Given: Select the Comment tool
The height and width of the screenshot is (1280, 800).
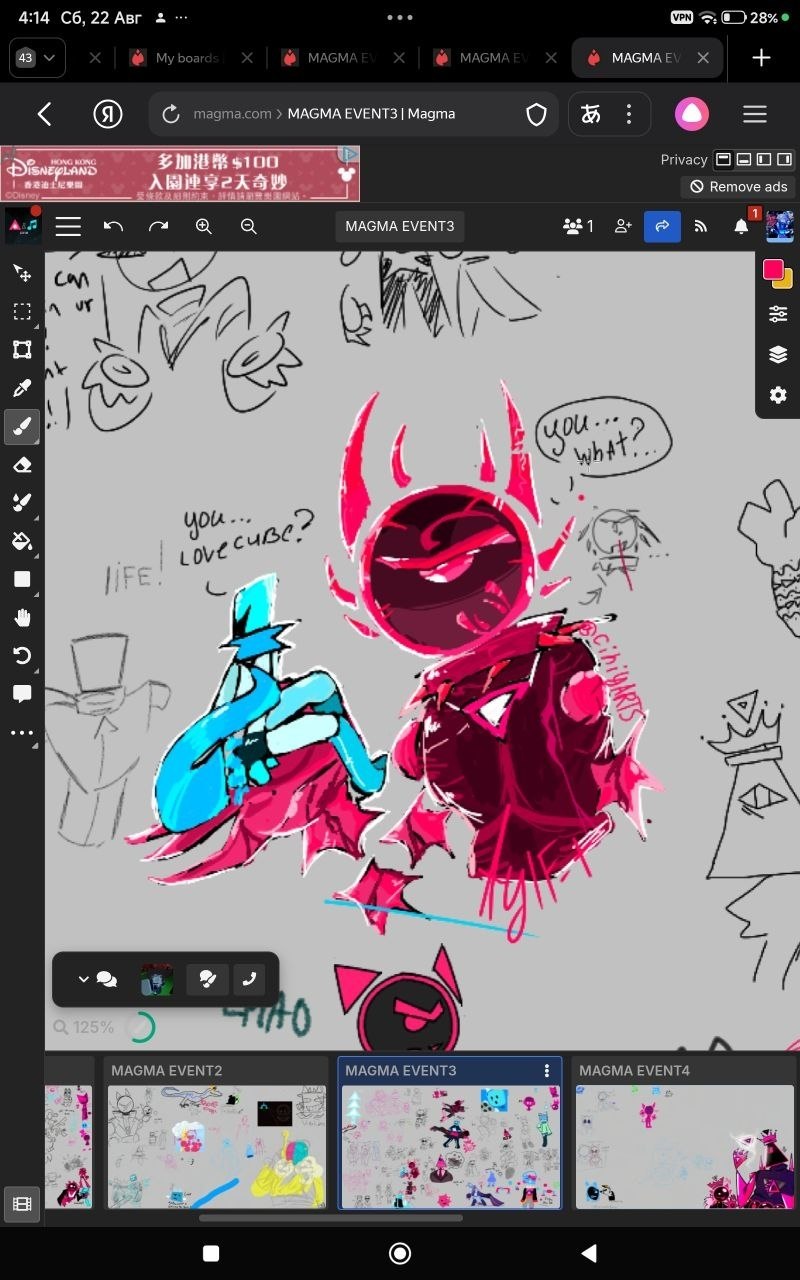Looking at the screenshot, I should [22, 694].
